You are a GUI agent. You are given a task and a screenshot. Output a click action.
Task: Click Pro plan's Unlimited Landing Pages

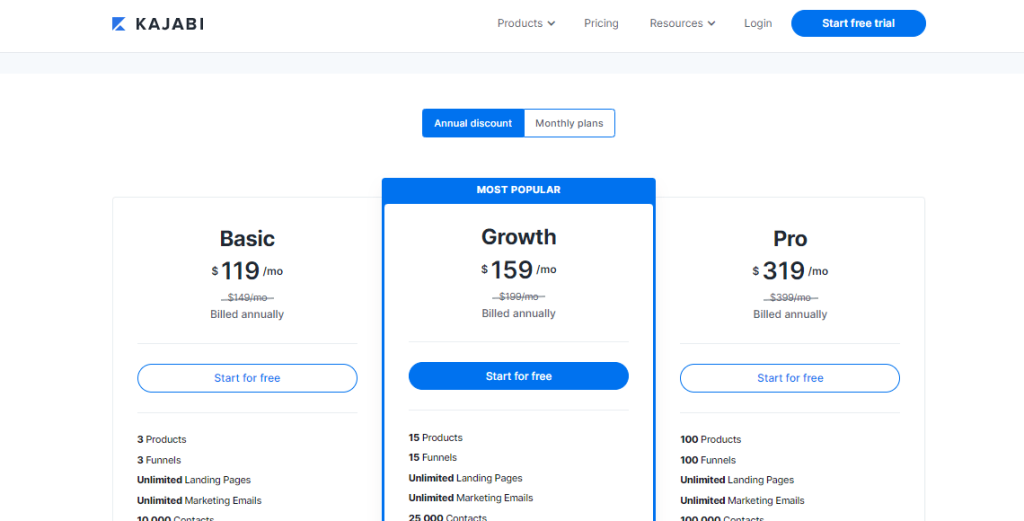737,480
